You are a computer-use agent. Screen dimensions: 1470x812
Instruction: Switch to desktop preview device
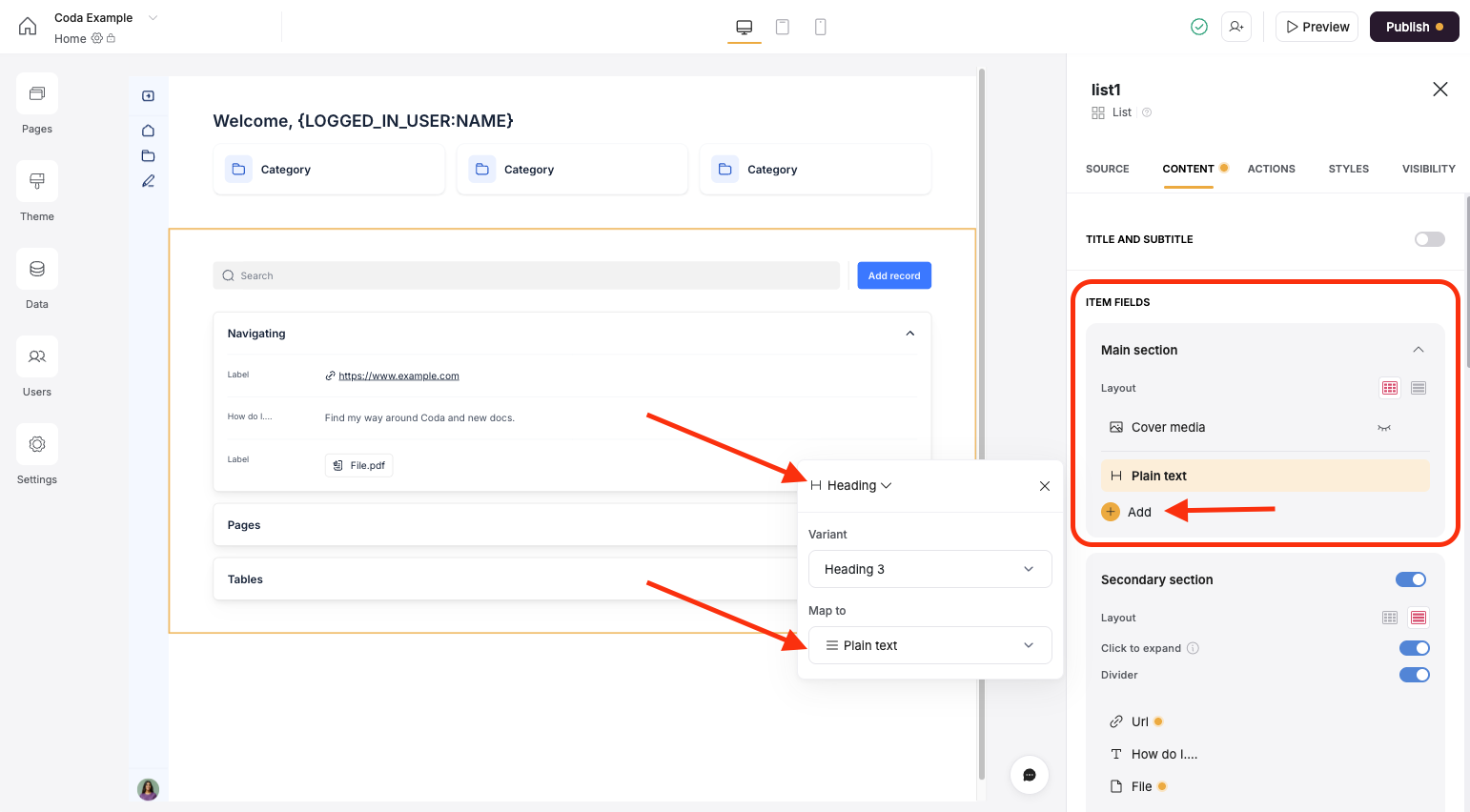[x=745, y=27]
